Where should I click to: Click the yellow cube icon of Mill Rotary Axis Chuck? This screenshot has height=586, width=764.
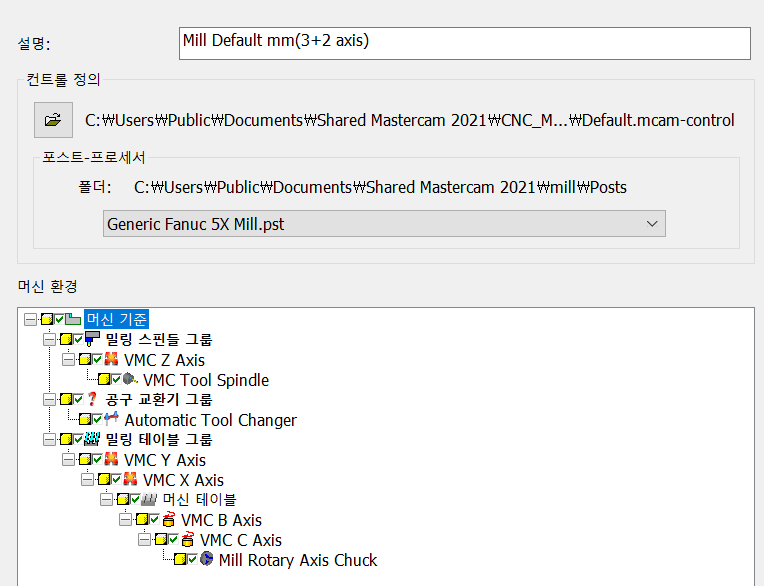click(180, 559)
